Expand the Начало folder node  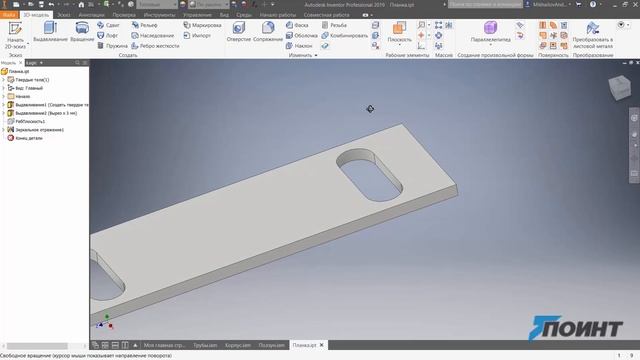pyautogui.click(x=4, y=96)
